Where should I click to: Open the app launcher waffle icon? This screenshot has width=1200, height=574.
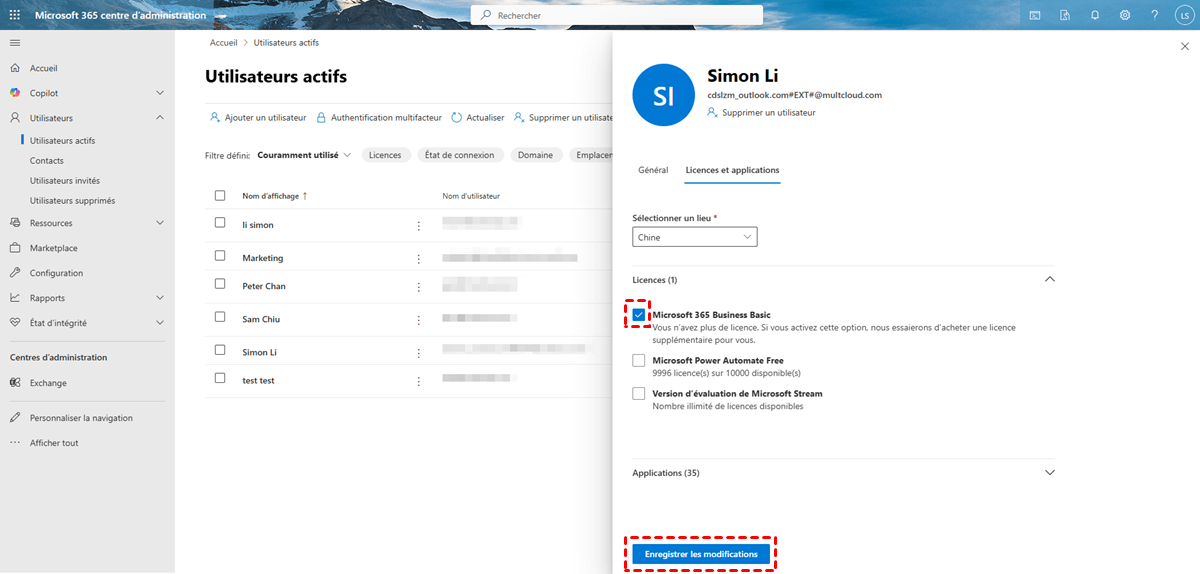15,15
